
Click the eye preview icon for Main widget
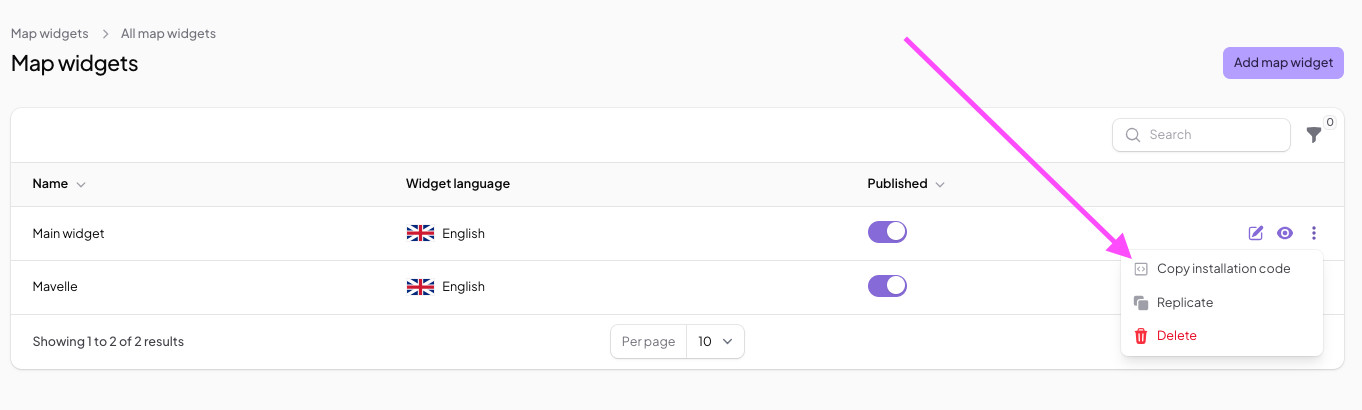[1285, 234]
